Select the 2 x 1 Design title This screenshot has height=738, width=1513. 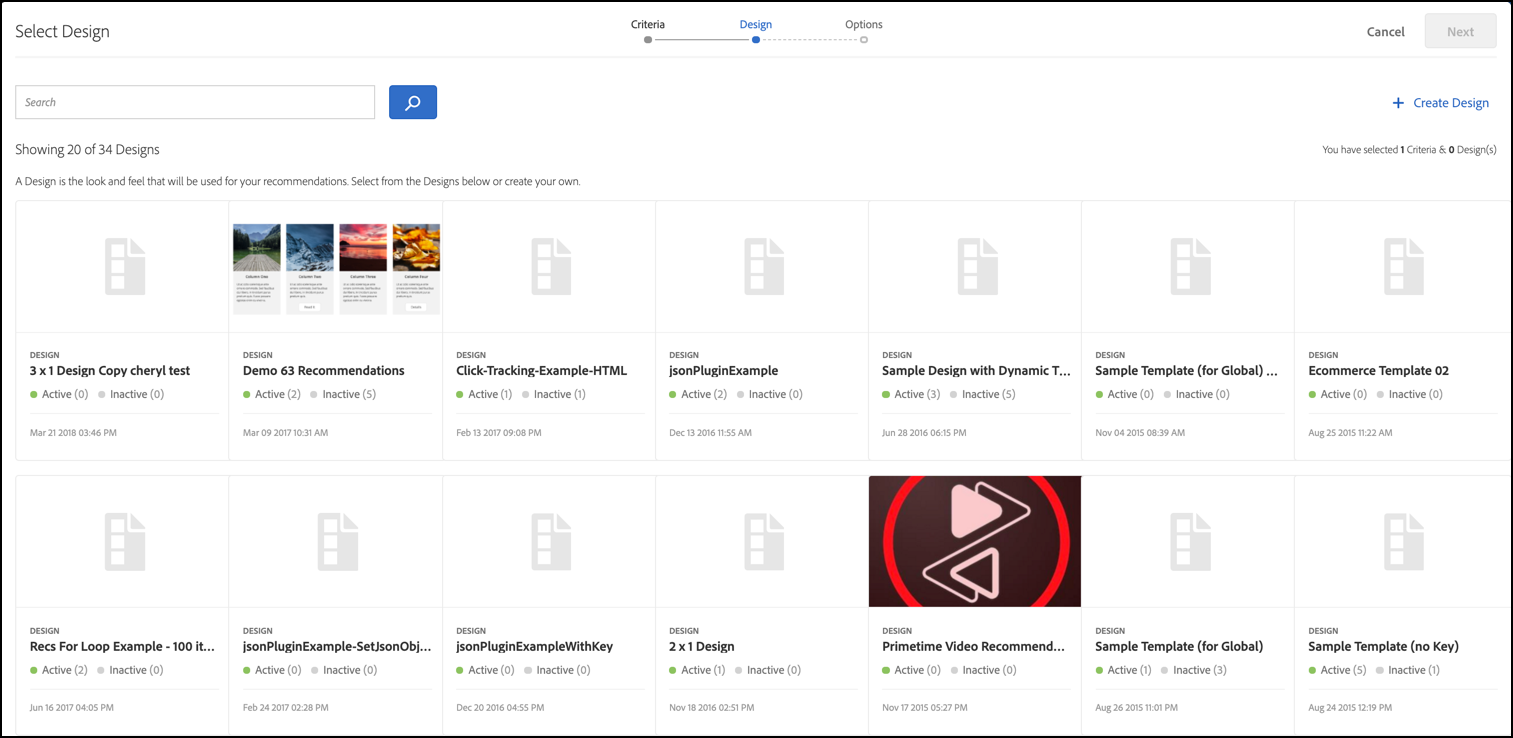[702, 647]
